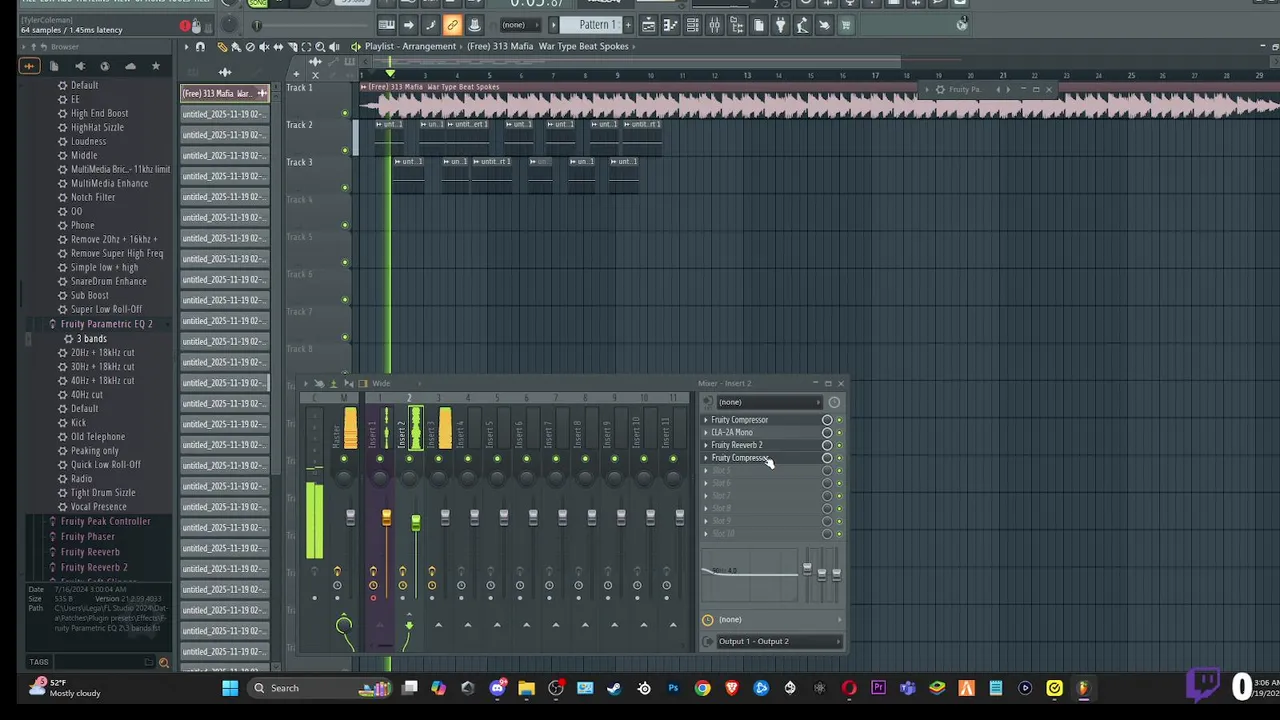Toggle the Insert 1 mute LED

[x=379, y=459]
